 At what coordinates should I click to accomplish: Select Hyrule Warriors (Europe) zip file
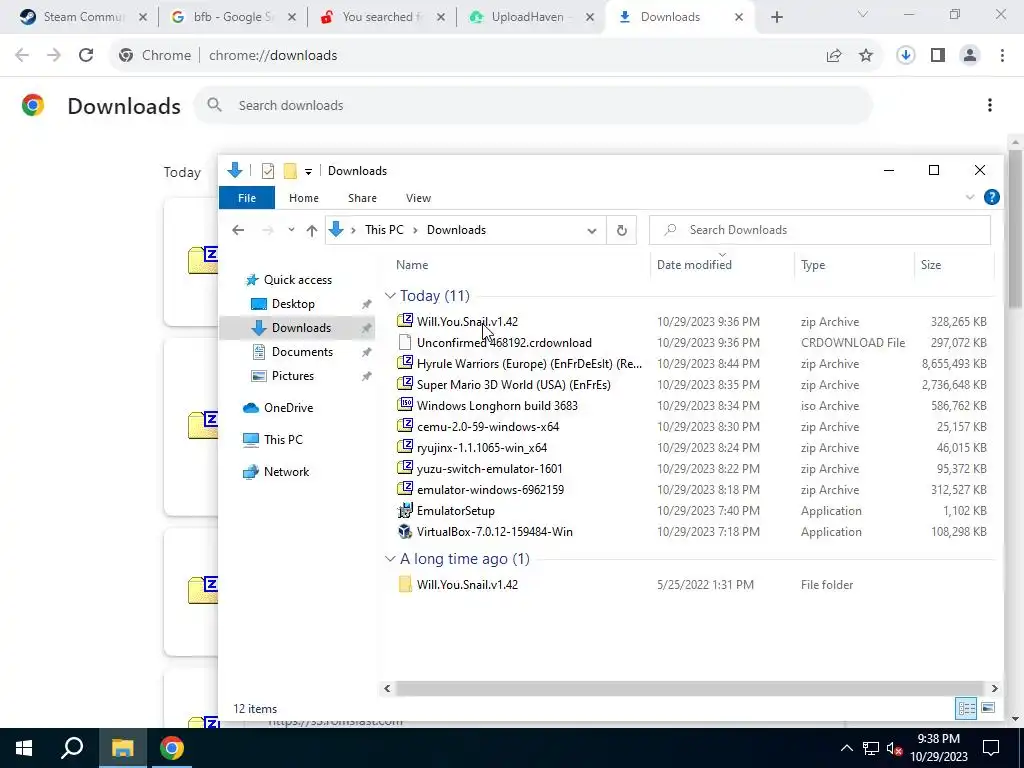tap(530, 364)
